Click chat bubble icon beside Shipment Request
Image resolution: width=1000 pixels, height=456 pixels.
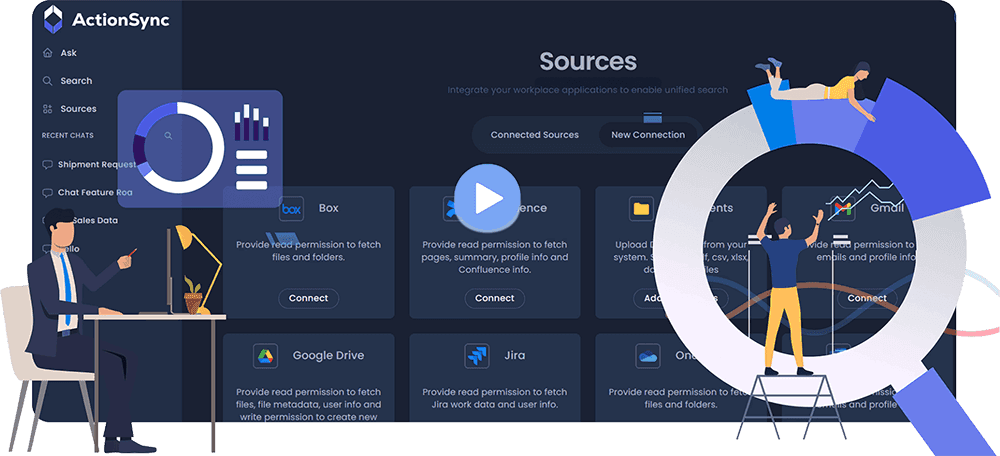(x=47, y=165)
